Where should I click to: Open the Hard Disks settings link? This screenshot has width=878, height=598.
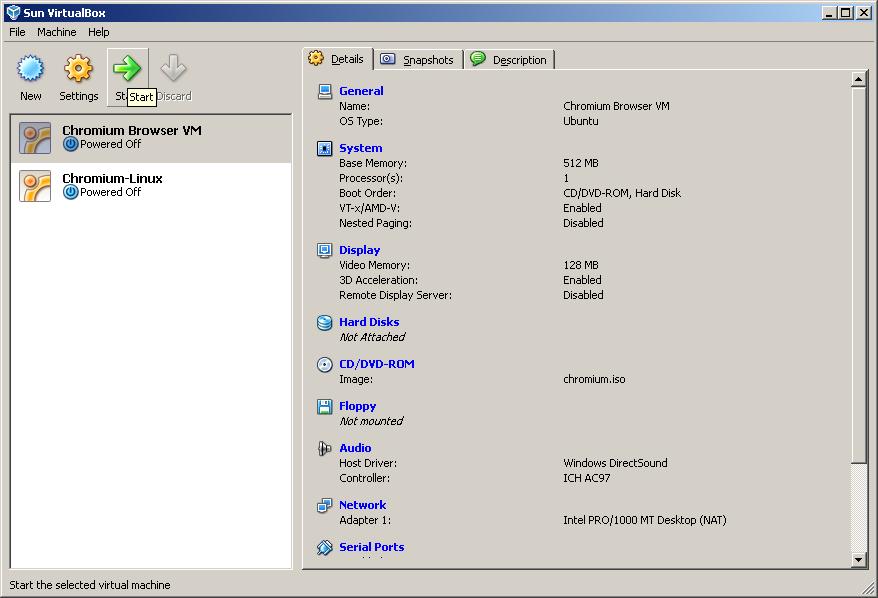[x=369, y=323]
